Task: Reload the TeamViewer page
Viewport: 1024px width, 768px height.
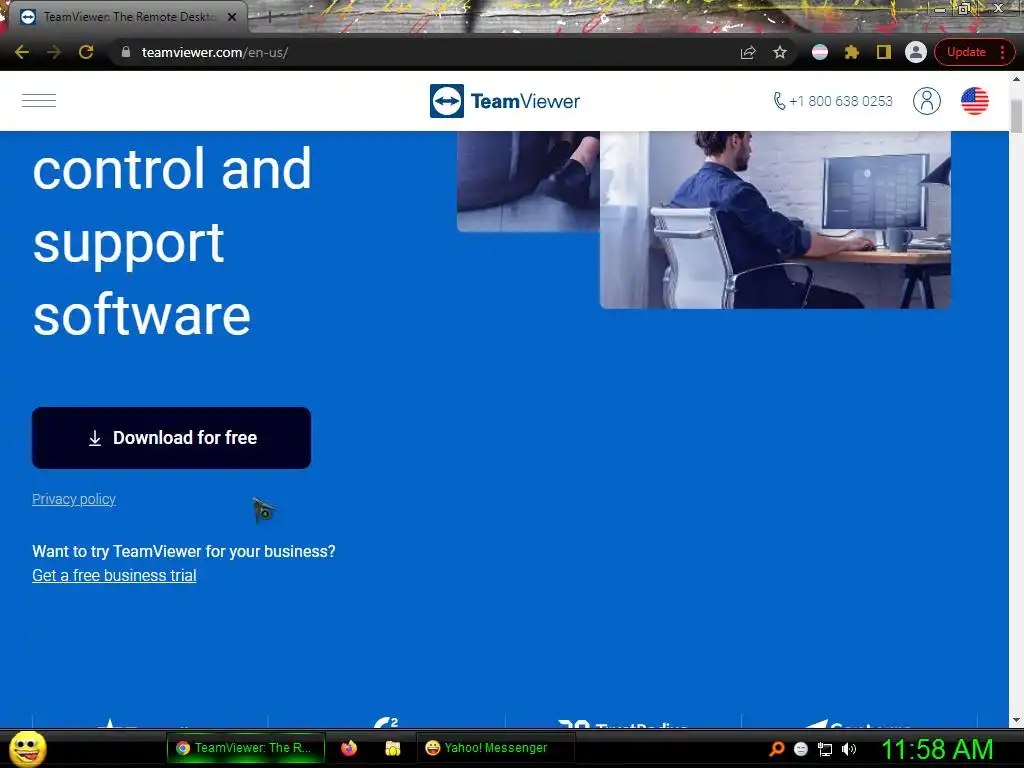Action: (x=86, y=52)
